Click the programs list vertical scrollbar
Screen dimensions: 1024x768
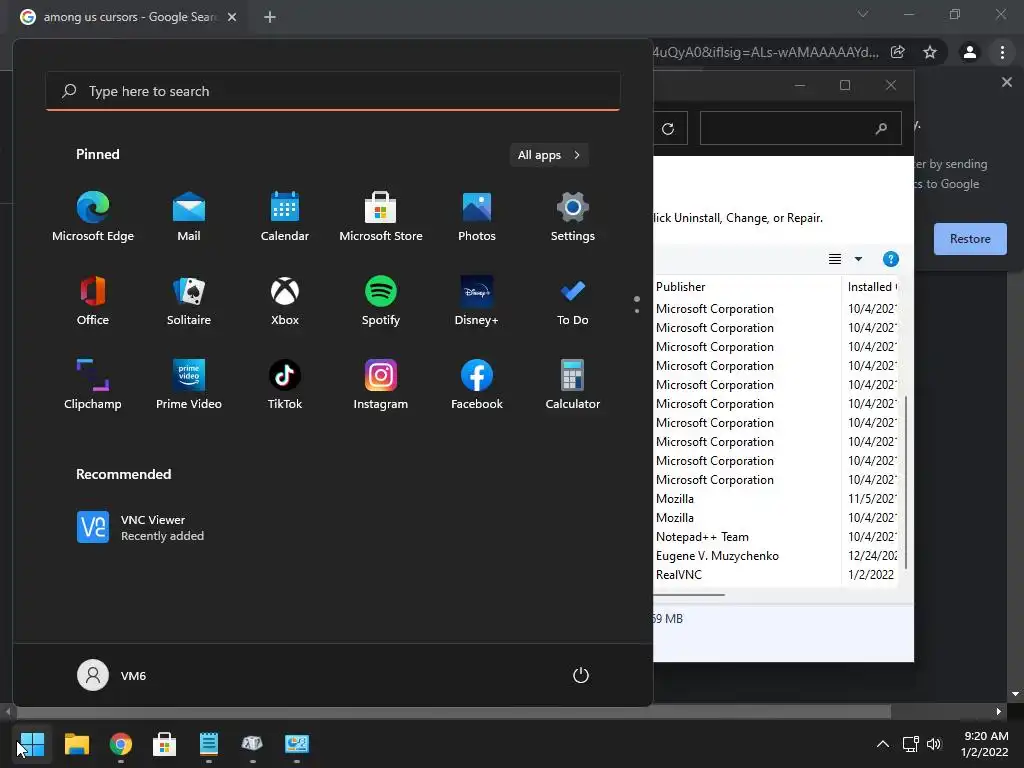[906, 481]
